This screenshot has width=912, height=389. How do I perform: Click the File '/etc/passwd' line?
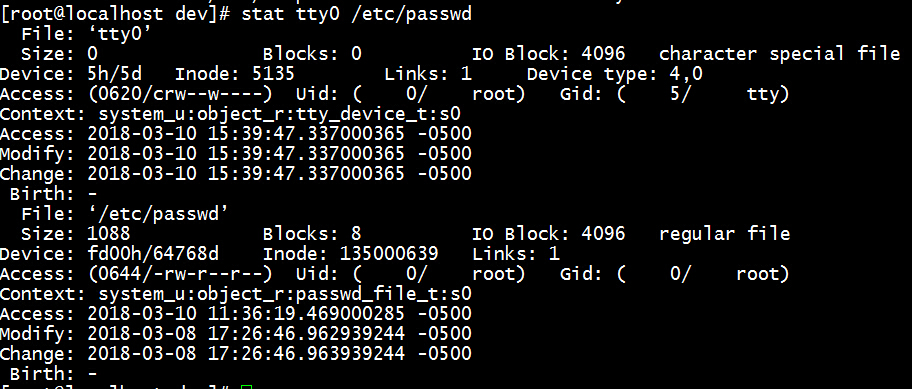[124, 214]
